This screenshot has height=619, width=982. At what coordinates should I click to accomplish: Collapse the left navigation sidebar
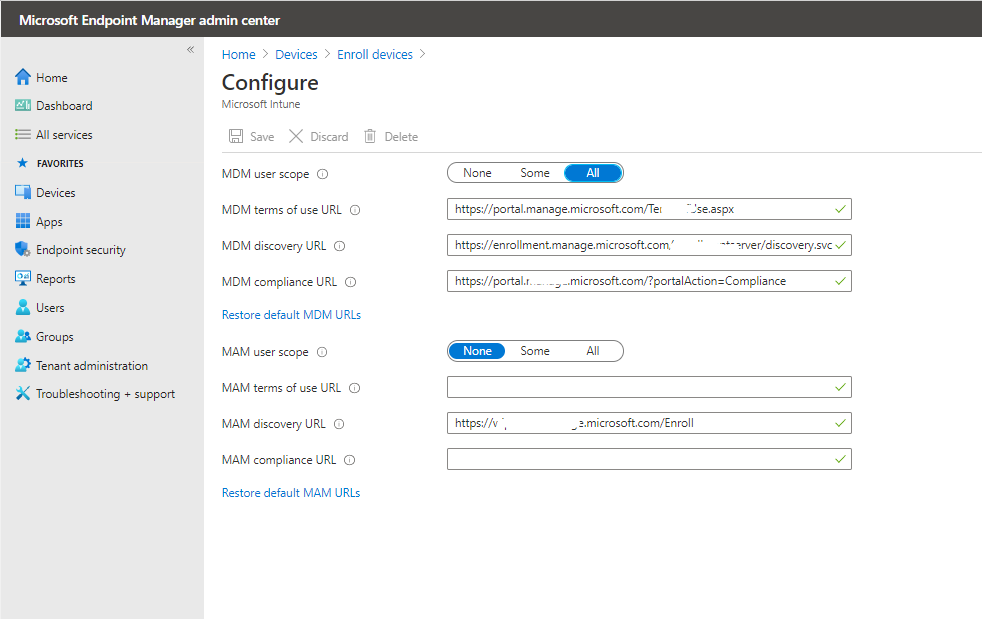pos(190,50)
